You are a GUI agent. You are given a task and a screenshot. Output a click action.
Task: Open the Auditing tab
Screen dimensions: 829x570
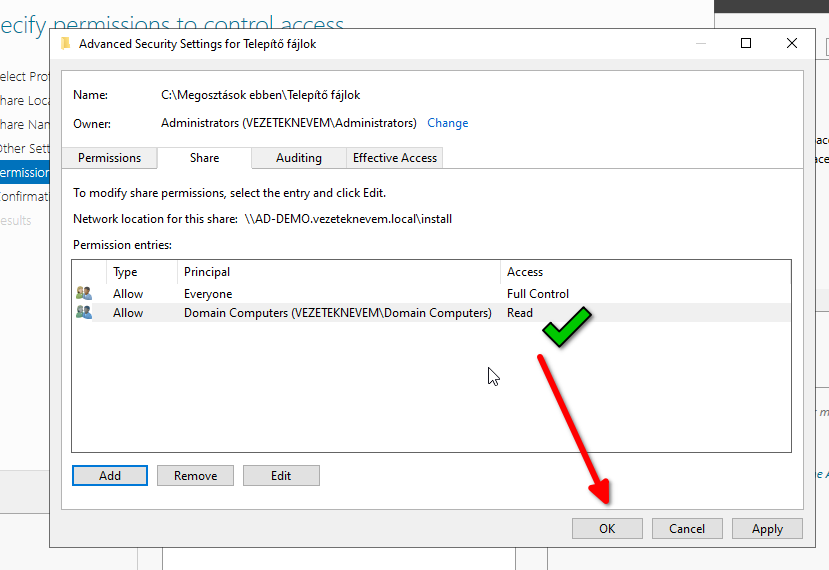tap(298, 158)
